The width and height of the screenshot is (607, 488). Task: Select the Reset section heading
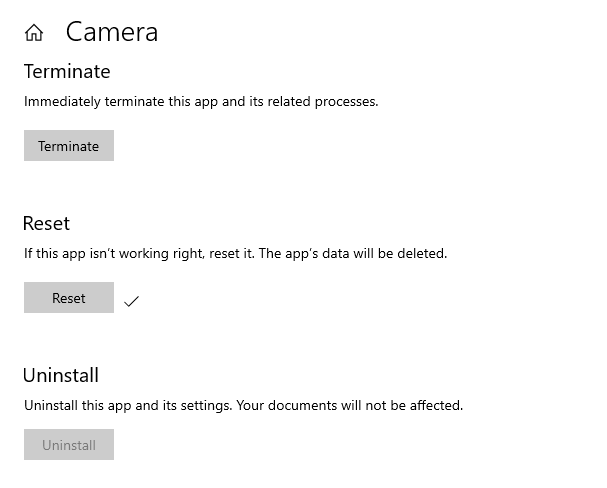tap(46, 224)
